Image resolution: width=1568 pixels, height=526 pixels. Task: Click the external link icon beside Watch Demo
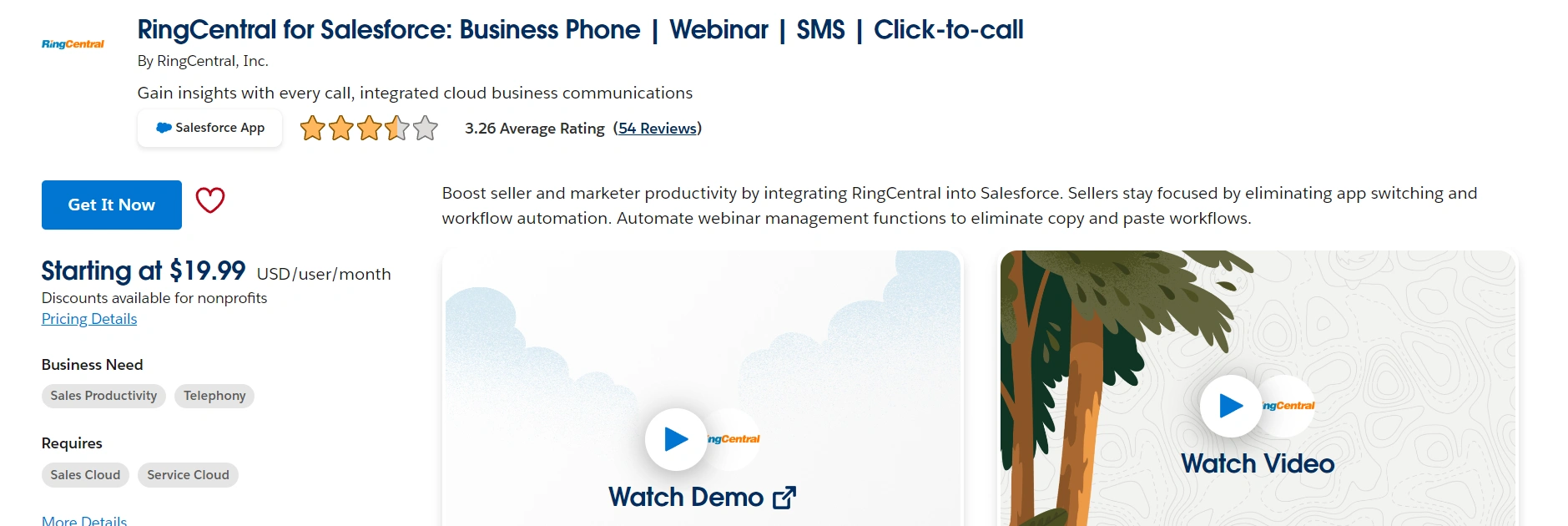pos(784,498)
